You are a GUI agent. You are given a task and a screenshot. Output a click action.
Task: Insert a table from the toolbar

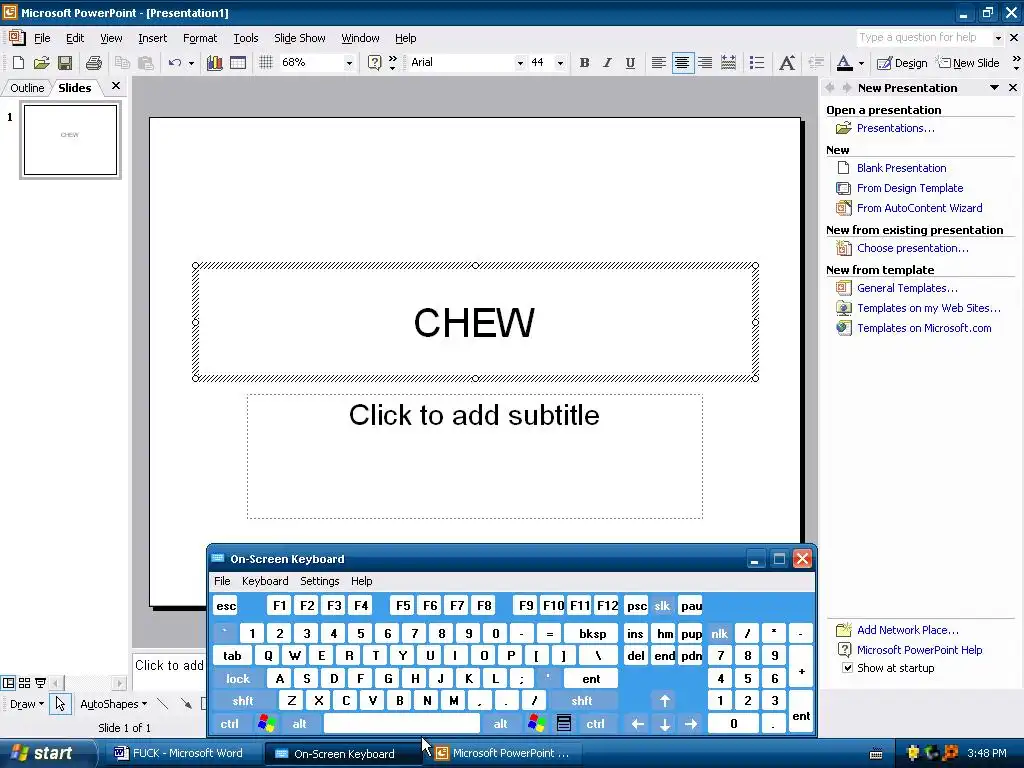pyautogui.click(x=238, y=63)
